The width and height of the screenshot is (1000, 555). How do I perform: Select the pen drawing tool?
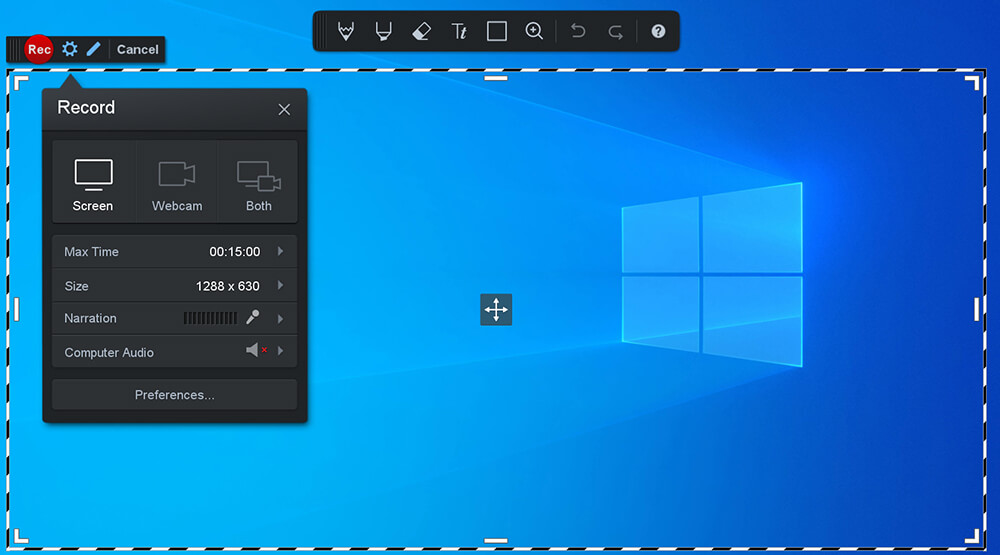(346, 31)
